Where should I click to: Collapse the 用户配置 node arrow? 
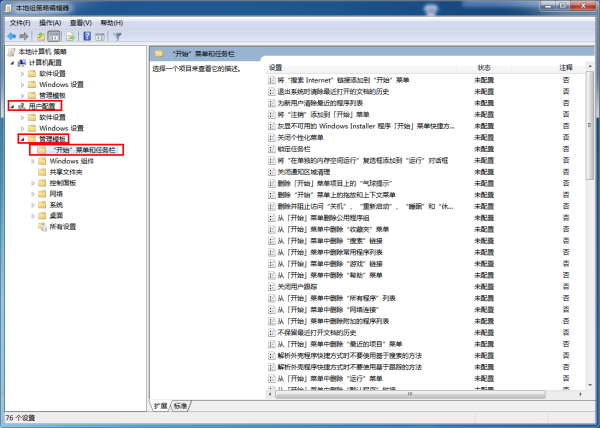click(x=13, y=106)
